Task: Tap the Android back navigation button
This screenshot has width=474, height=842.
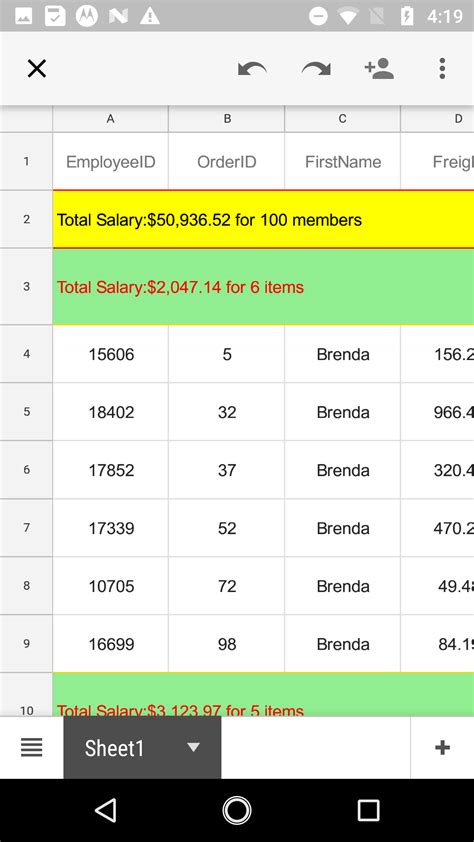Action: [x=106, y=810]
